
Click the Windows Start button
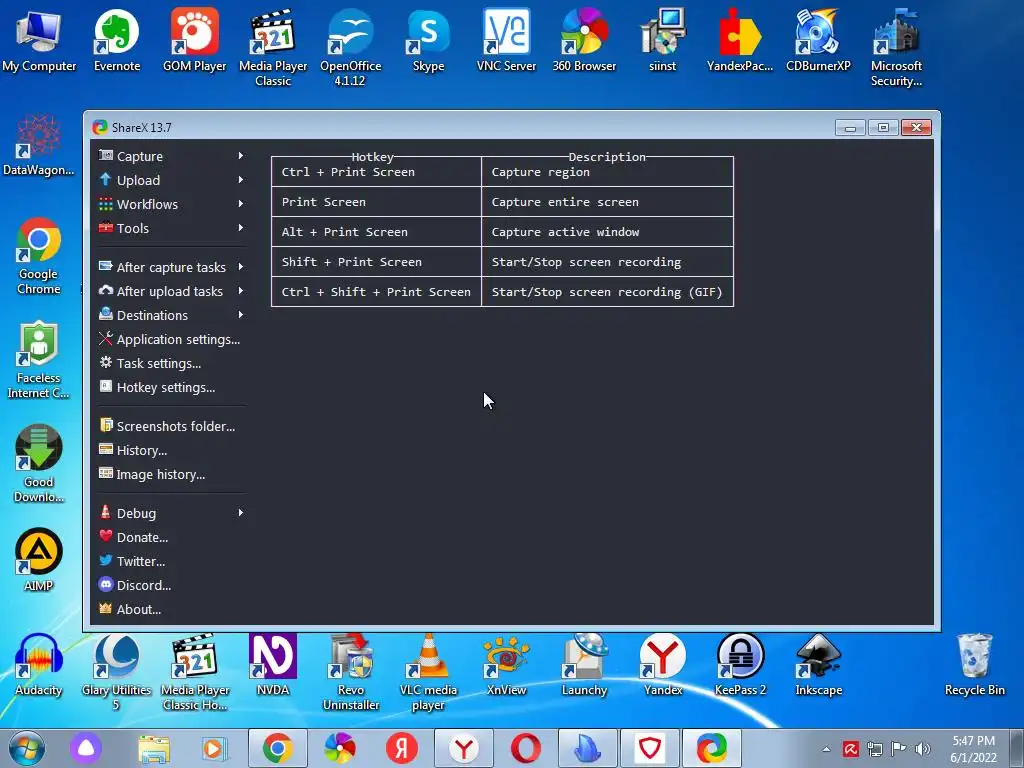(x=27, y=748)
